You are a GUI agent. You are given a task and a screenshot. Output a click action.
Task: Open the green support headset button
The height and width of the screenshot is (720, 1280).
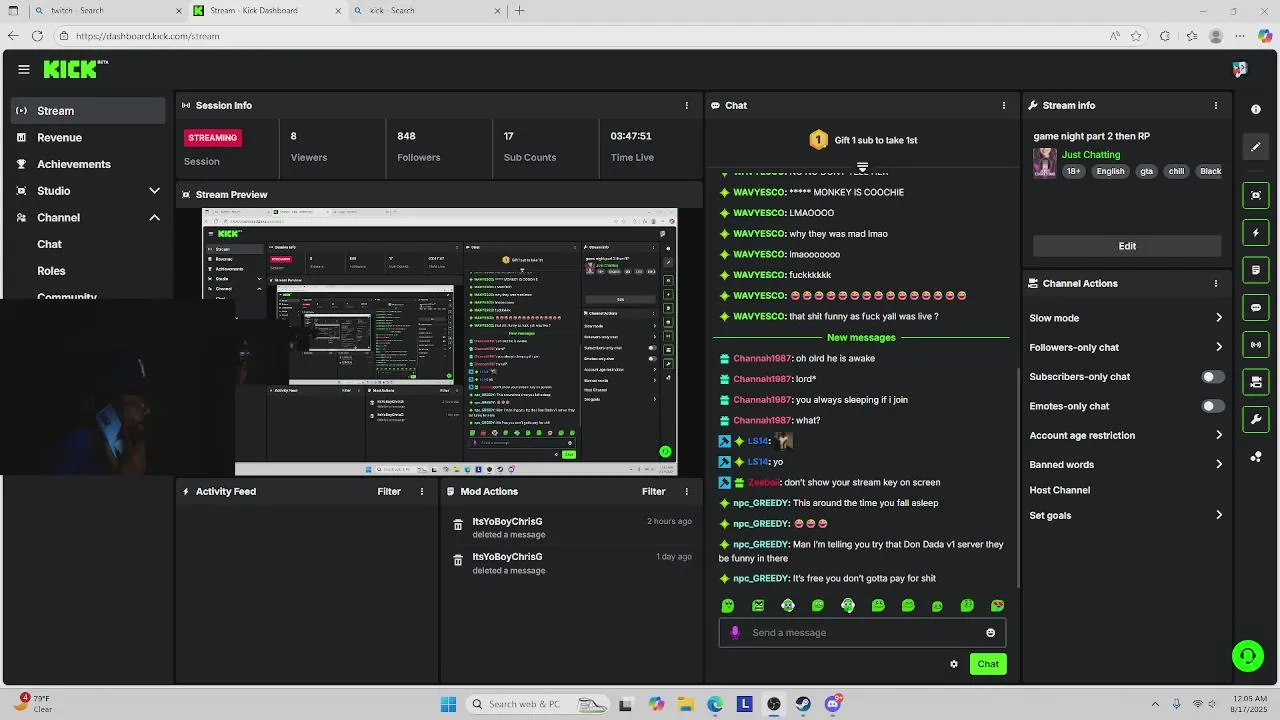(1247, 657)
